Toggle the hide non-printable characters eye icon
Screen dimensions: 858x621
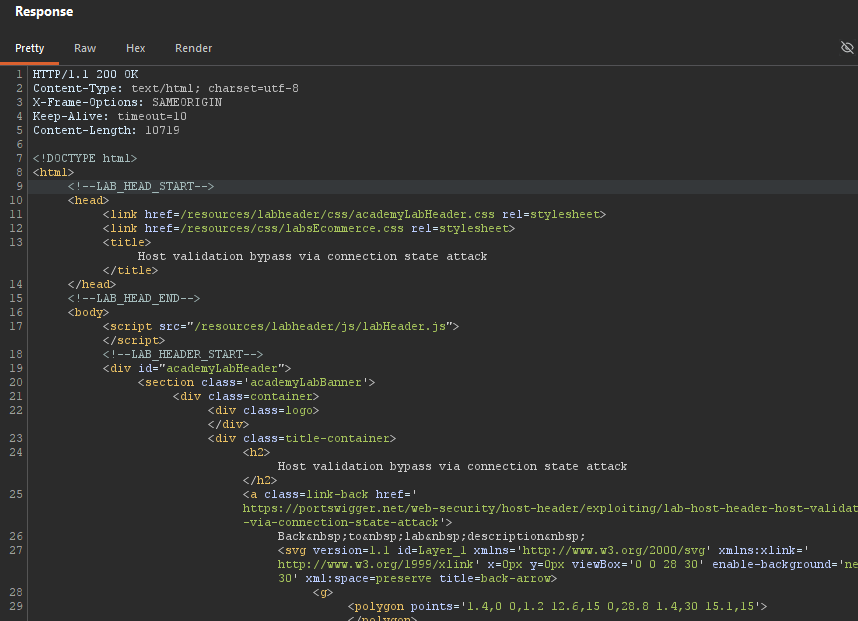click(847, 48)
